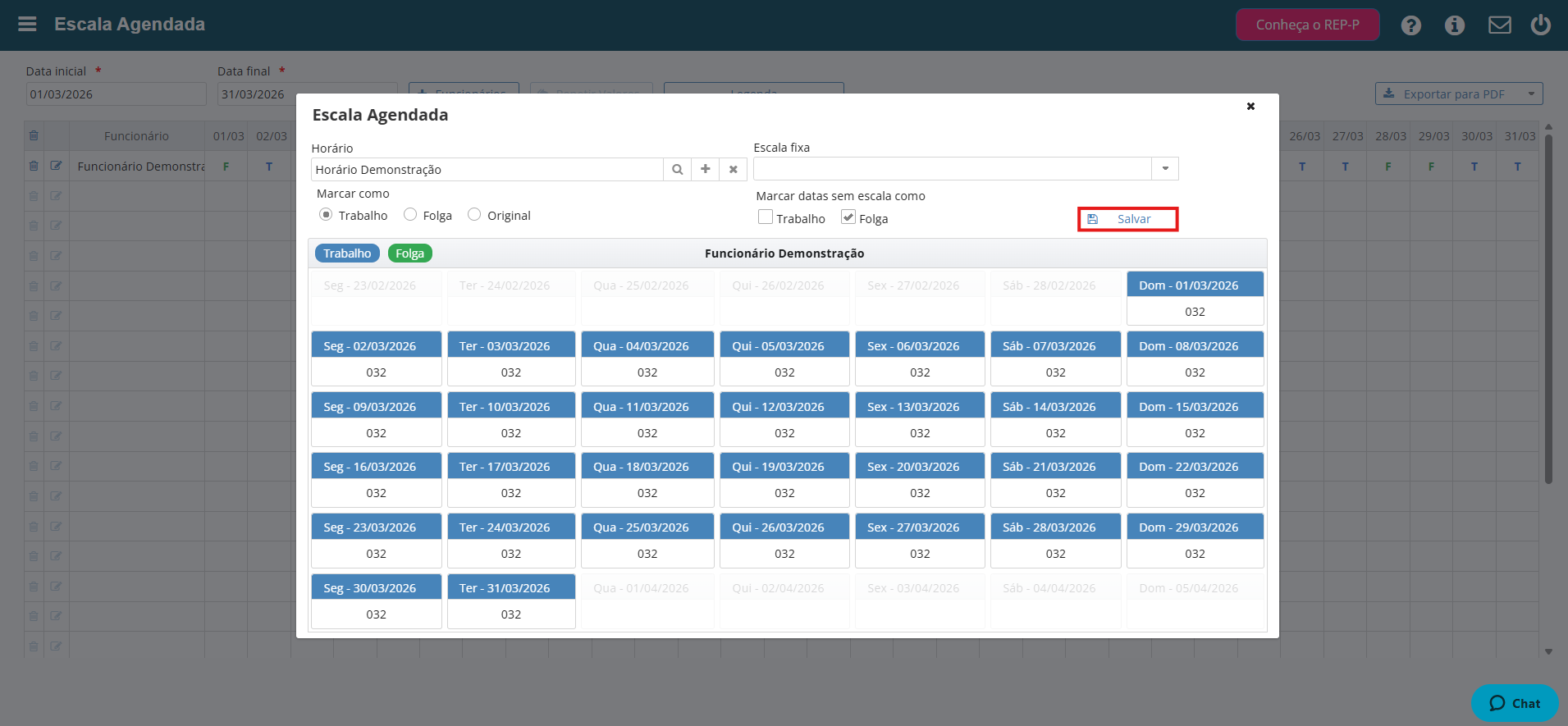Viewport: 1568px width, 726px height.
Task: Open Exportar para PDF dropdown arrow
Action: [x=1530, y=94]
